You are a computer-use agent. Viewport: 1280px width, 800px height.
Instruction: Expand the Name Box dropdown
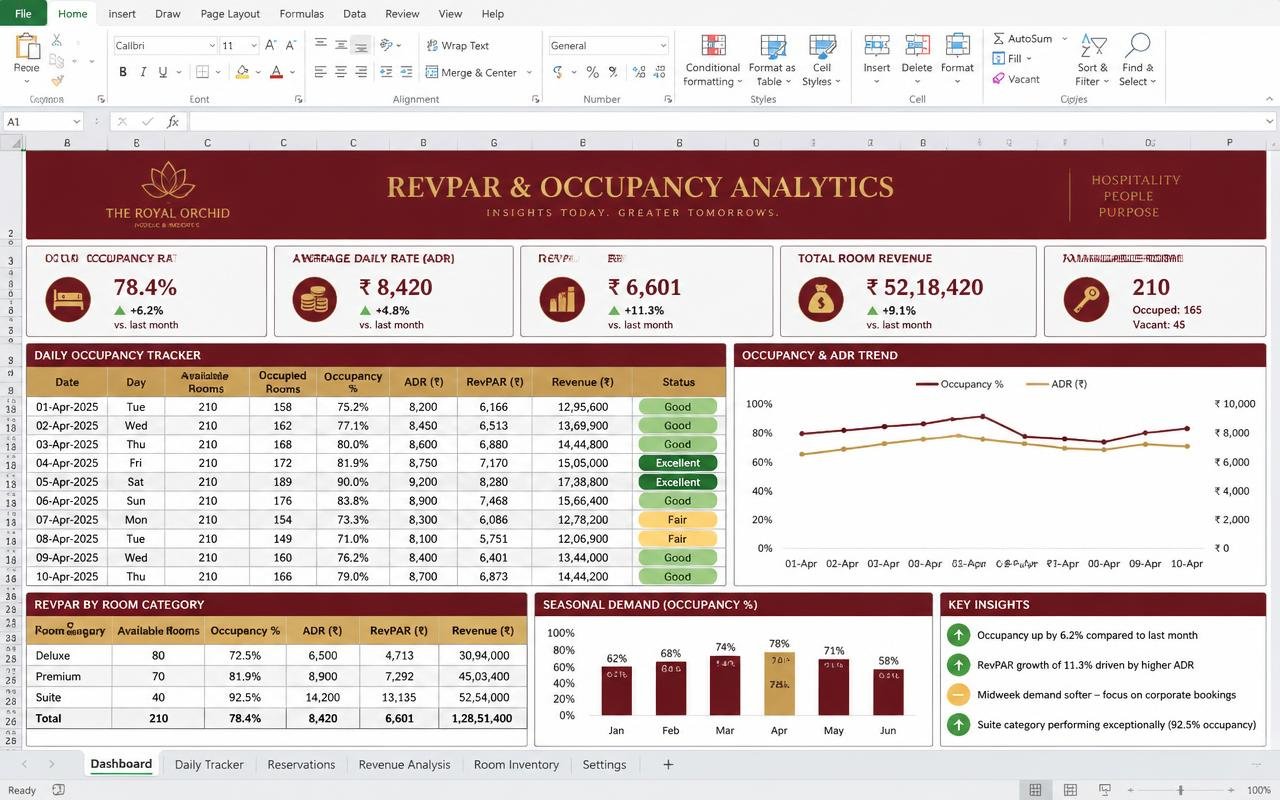pos(76,121)
